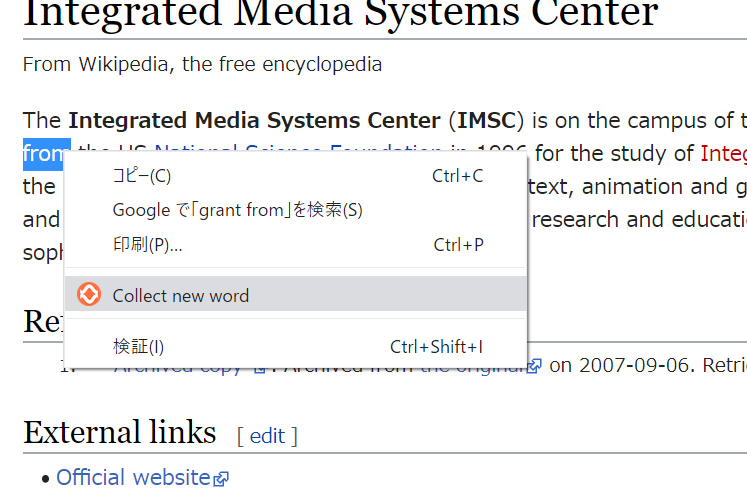
Task: Select the Print (Ctrl+P) menu entry
Action: [295, 245]
